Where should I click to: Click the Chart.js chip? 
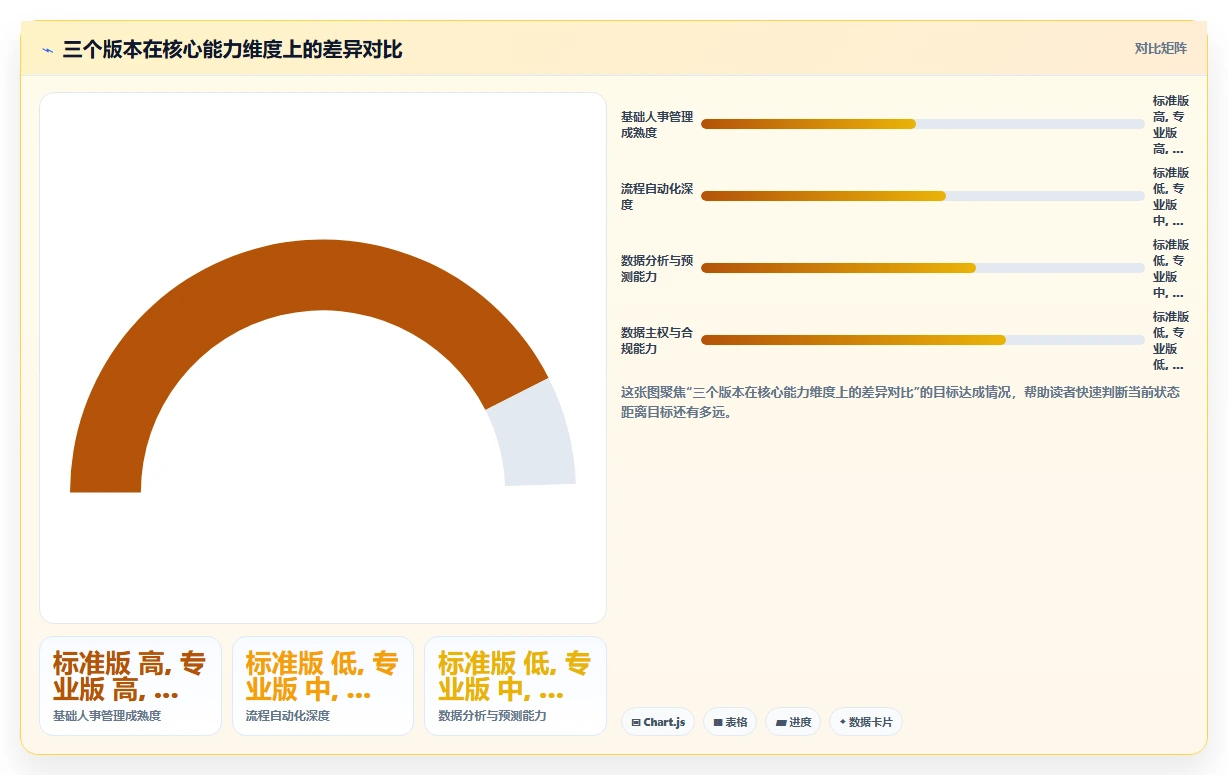pos(658,722)
